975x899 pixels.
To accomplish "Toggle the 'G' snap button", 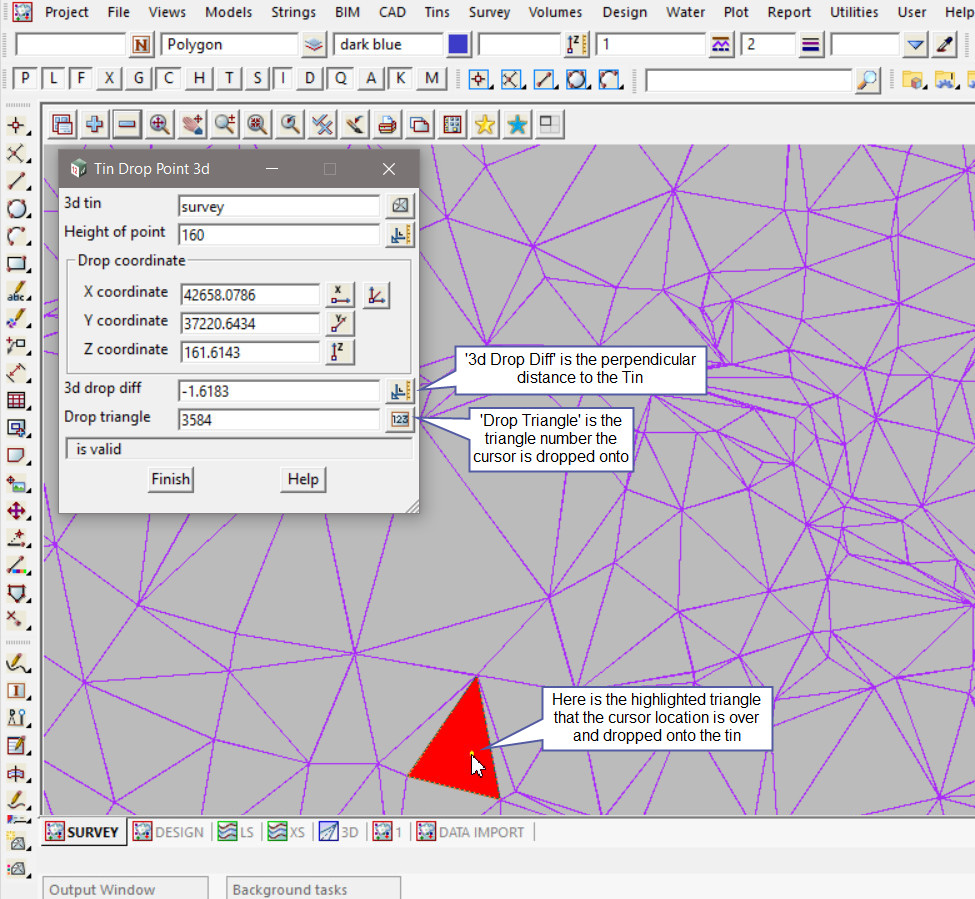I will click(139, 79).
